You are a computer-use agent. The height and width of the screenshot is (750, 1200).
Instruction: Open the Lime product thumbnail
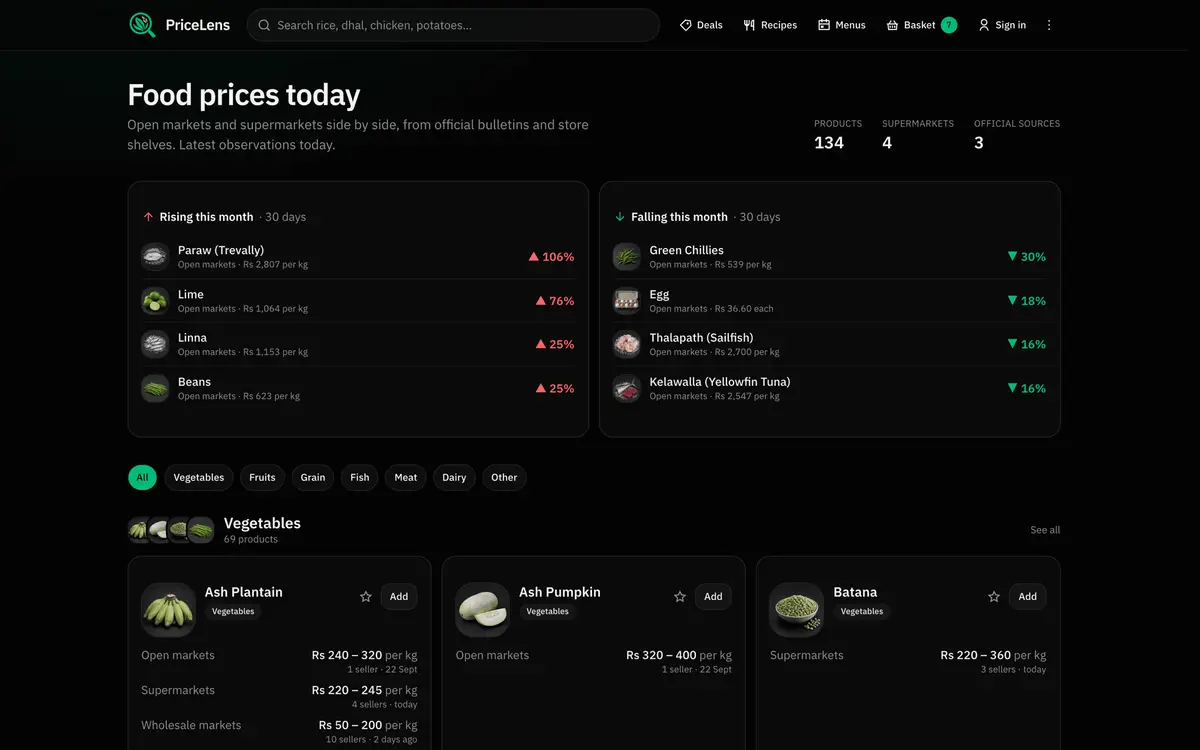(x=155, y=301)
